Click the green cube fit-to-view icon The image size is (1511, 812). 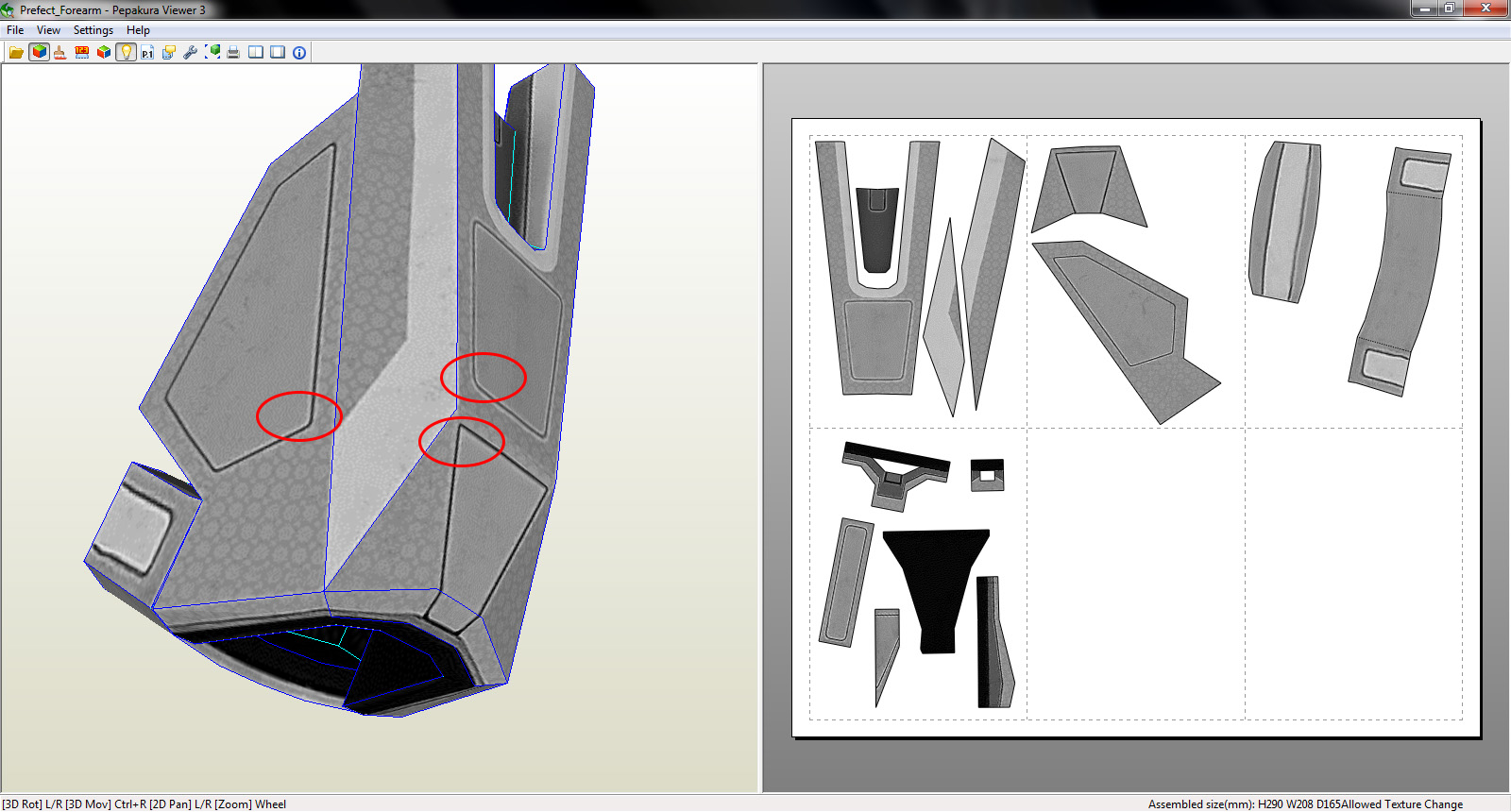(212, 53)
